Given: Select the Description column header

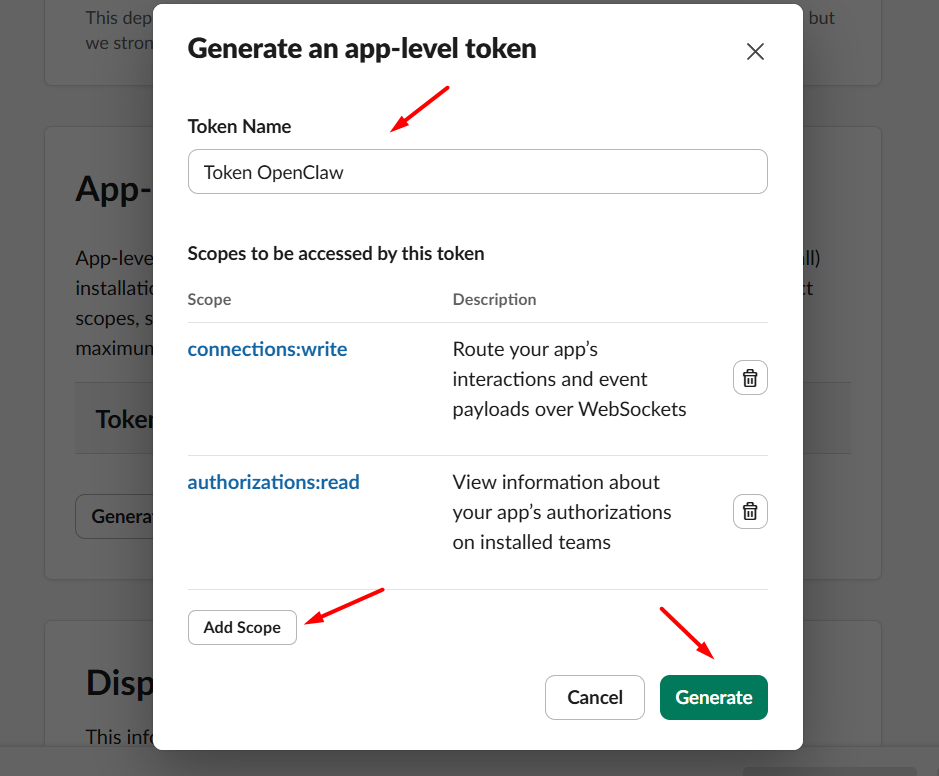Looking at the screenshot, I should (x=494, y=299).
